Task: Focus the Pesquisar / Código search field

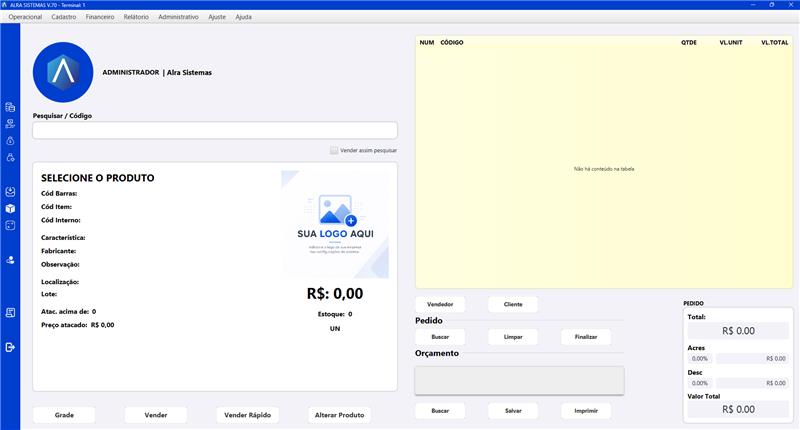Action: click(x=215, y=130)
